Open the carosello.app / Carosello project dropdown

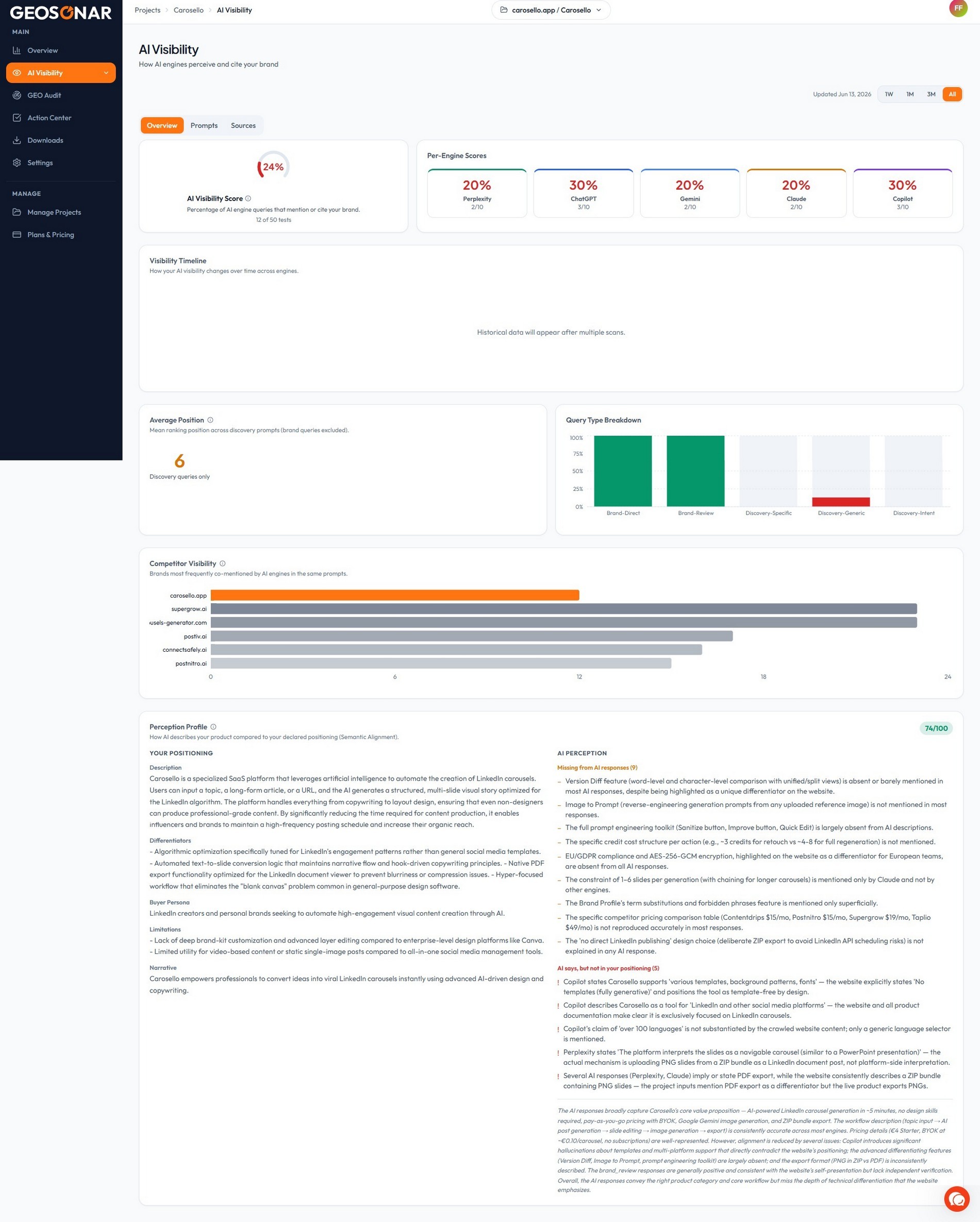(551, 10)
